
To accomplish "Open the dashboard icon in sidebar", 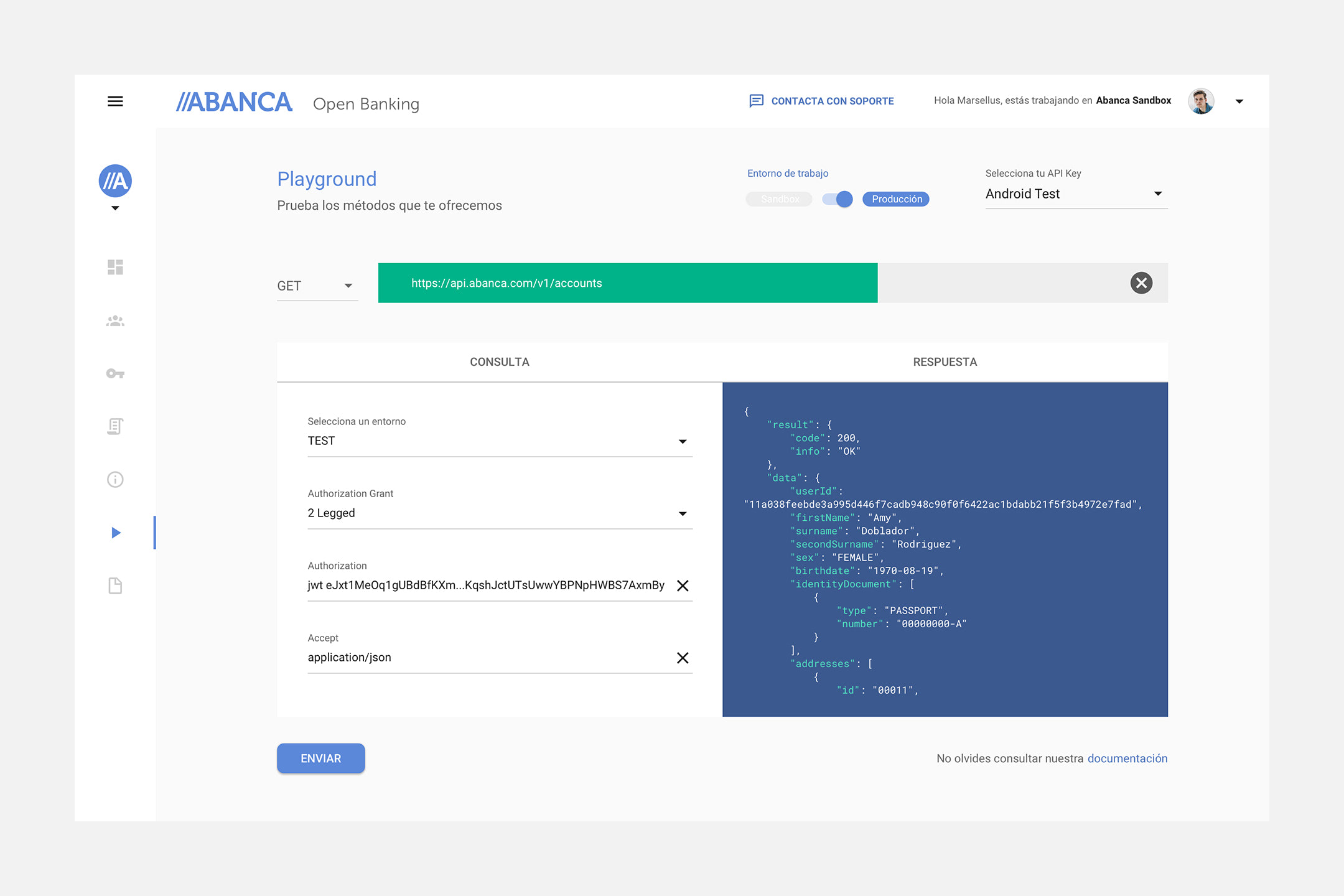I will coord(115,267).
